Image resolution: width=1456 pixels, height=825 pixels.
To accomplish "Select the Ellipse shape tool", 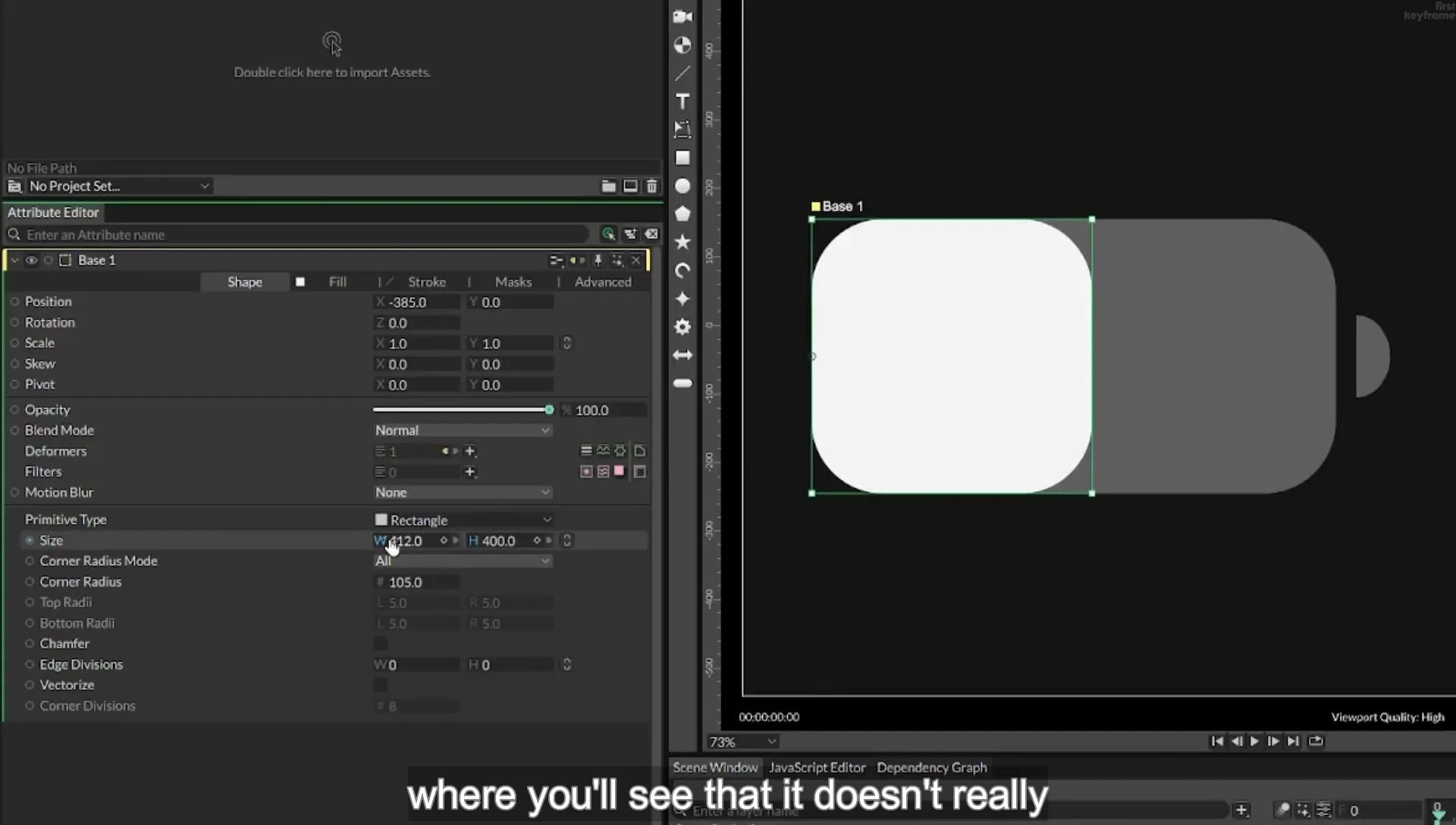I will tap(682, 186).
